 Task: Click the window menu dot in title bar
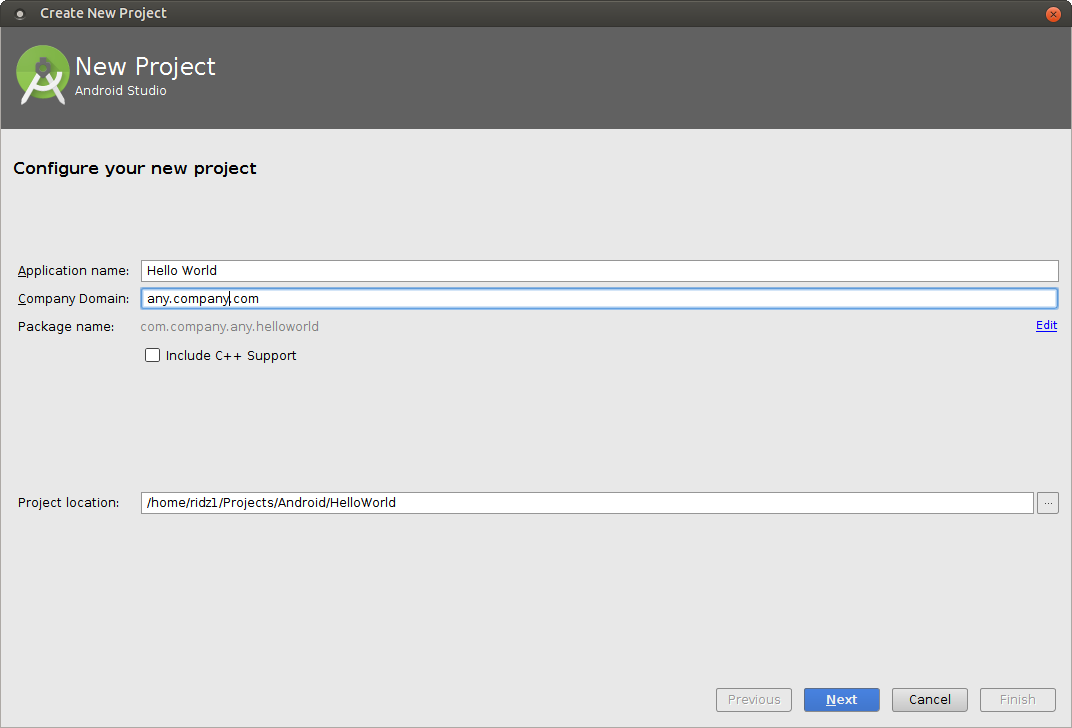[x=20, y=14]
